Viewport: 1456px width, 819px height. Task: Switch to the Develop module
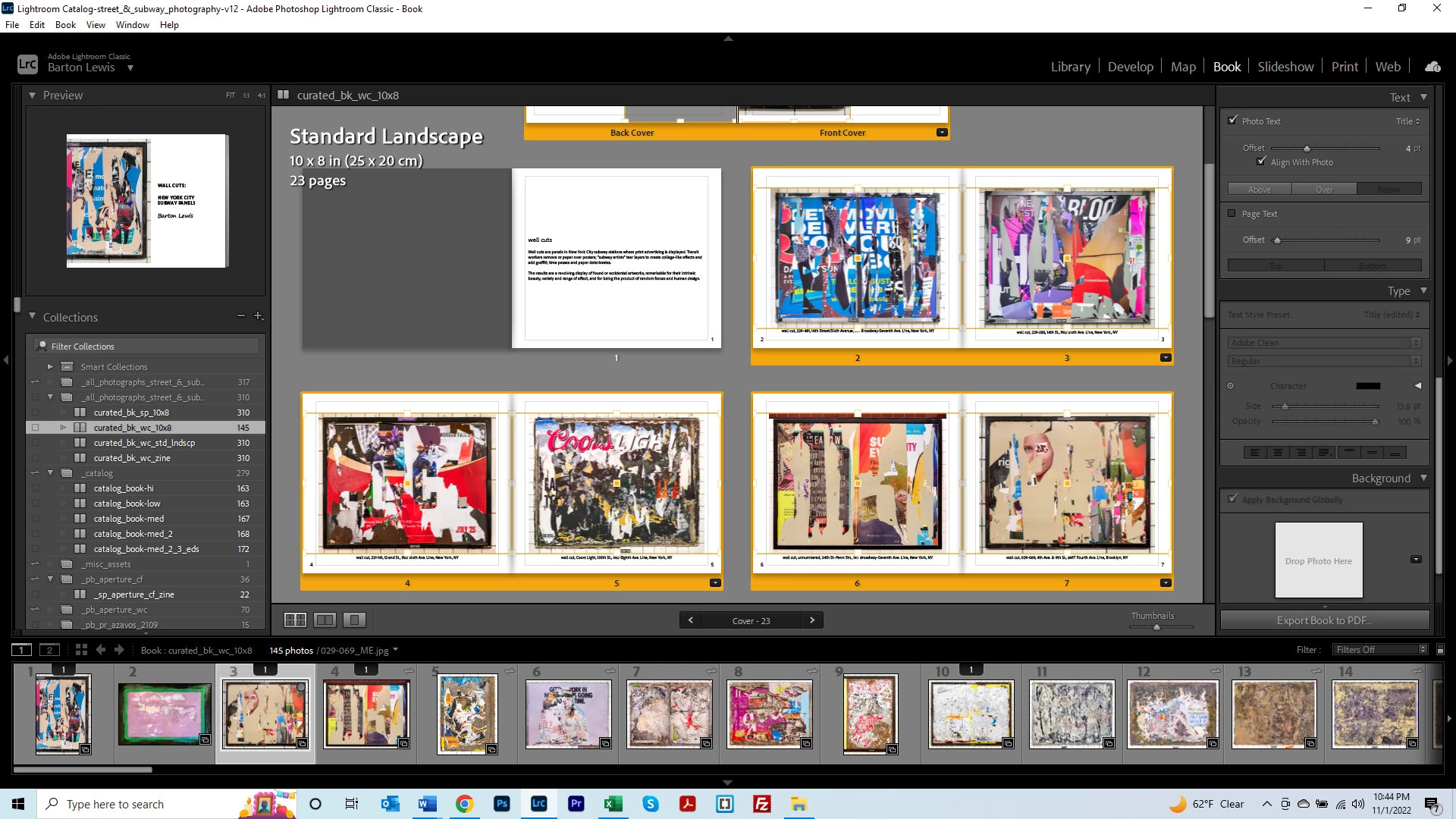pos(1130,67)
